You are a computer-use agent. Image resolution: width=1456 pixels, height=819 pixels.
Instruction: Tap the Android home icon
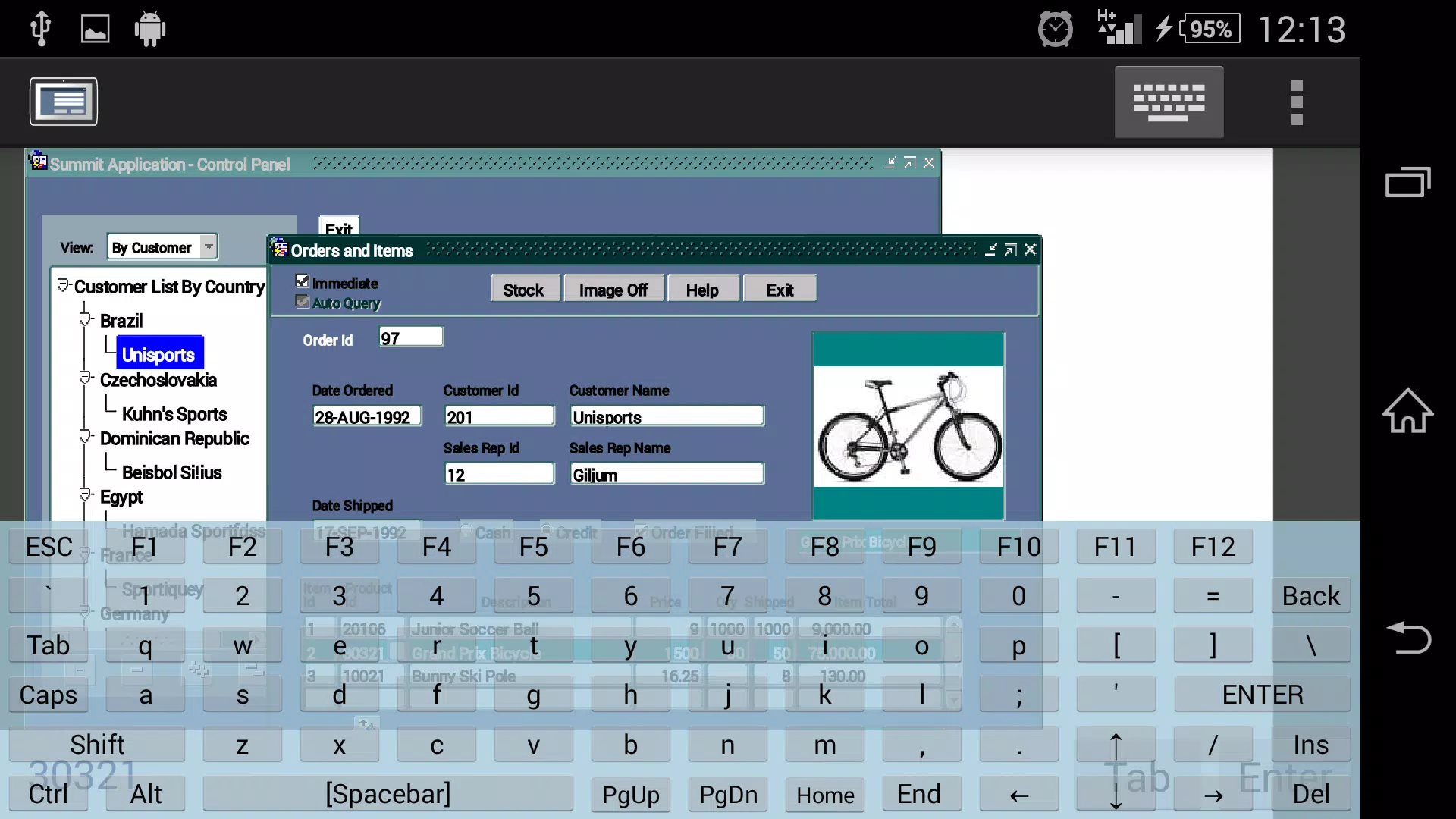click(x=1407, y=410)
